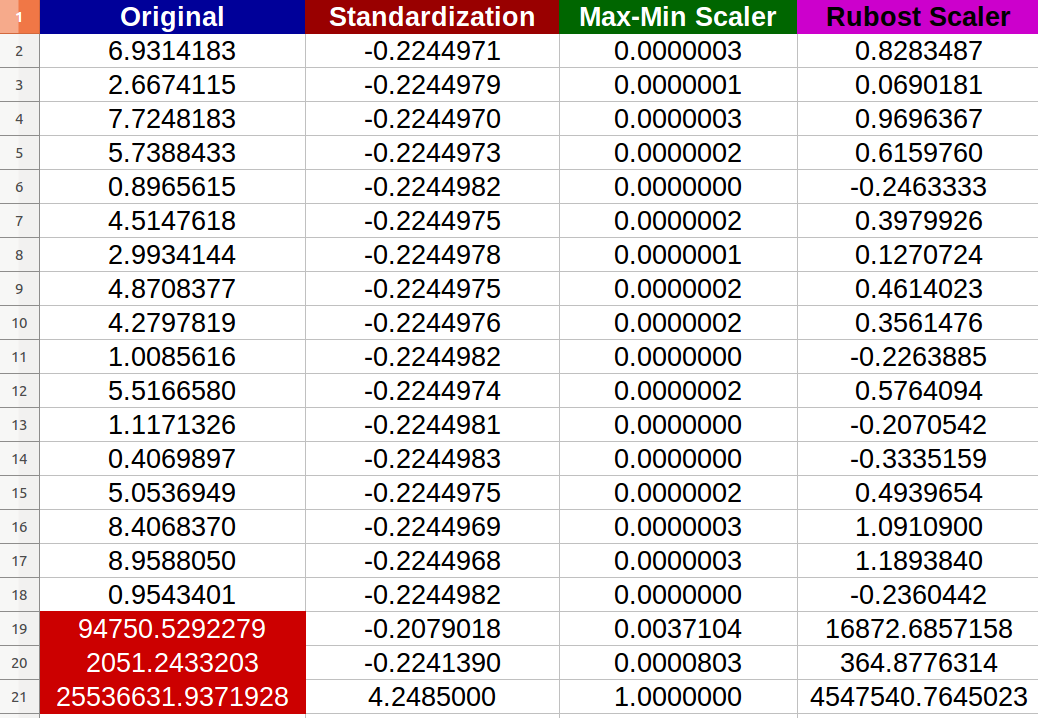The image size is (1038, 718).
Task: Select red cell with value 94750.5292279
Action: point(172,629)
